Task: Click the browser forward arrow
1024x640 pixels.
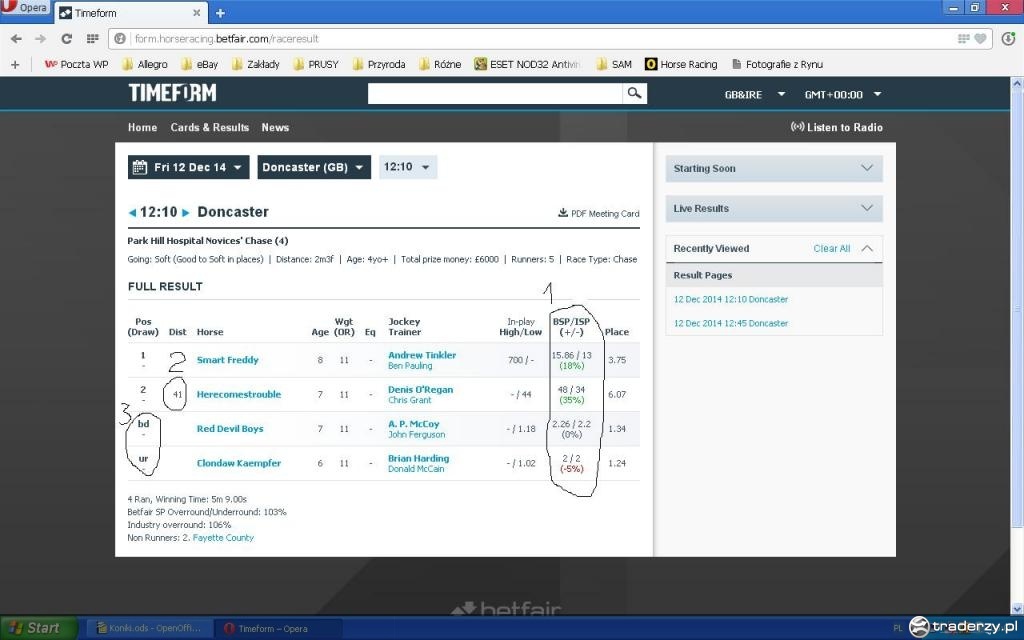Action: tap(40, 39)
